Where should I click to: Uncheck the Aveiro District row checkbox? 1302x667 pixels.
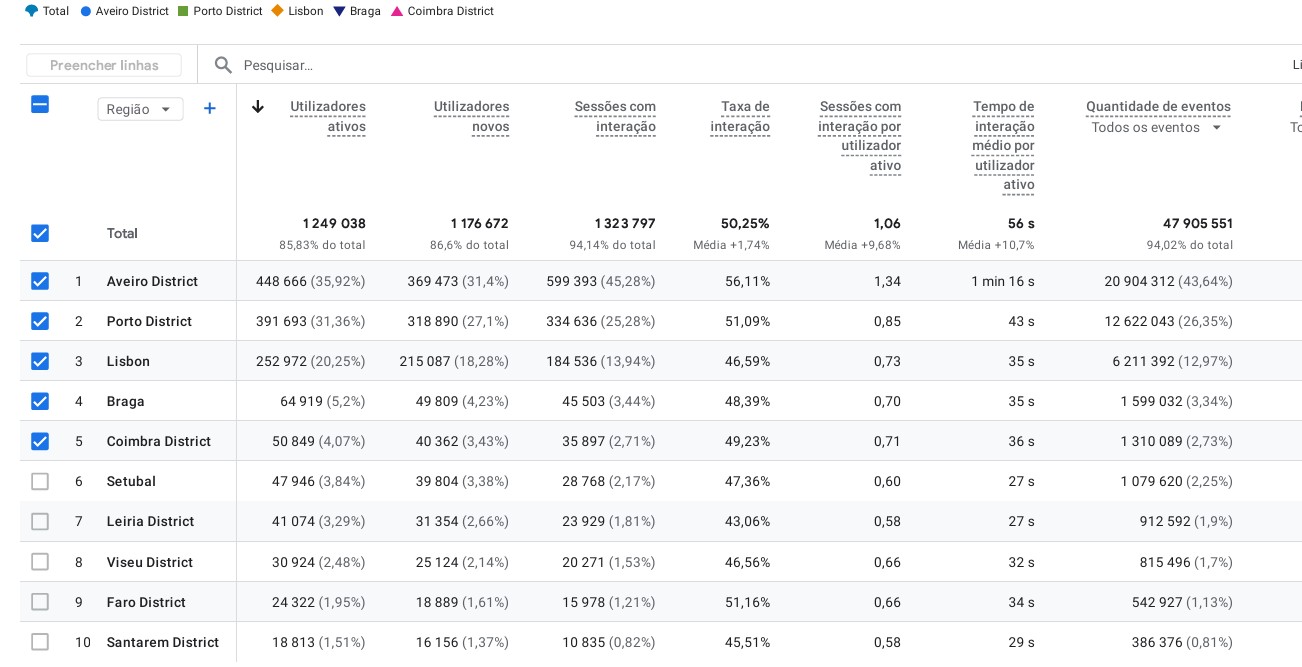point(40,281)
